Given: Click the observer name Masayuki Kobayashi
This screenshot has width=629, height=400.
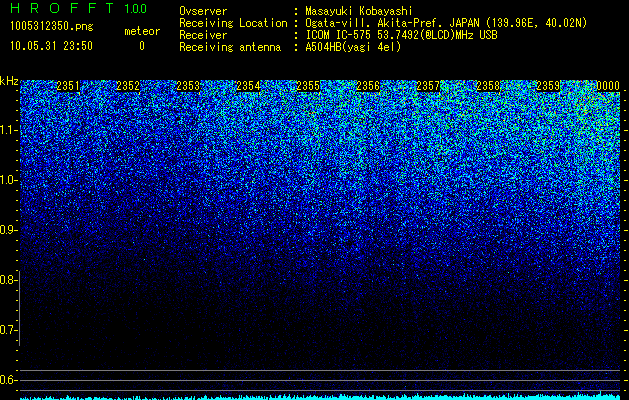Looking at the screenshot, I should pyautogui.click(x=359, y=11).
